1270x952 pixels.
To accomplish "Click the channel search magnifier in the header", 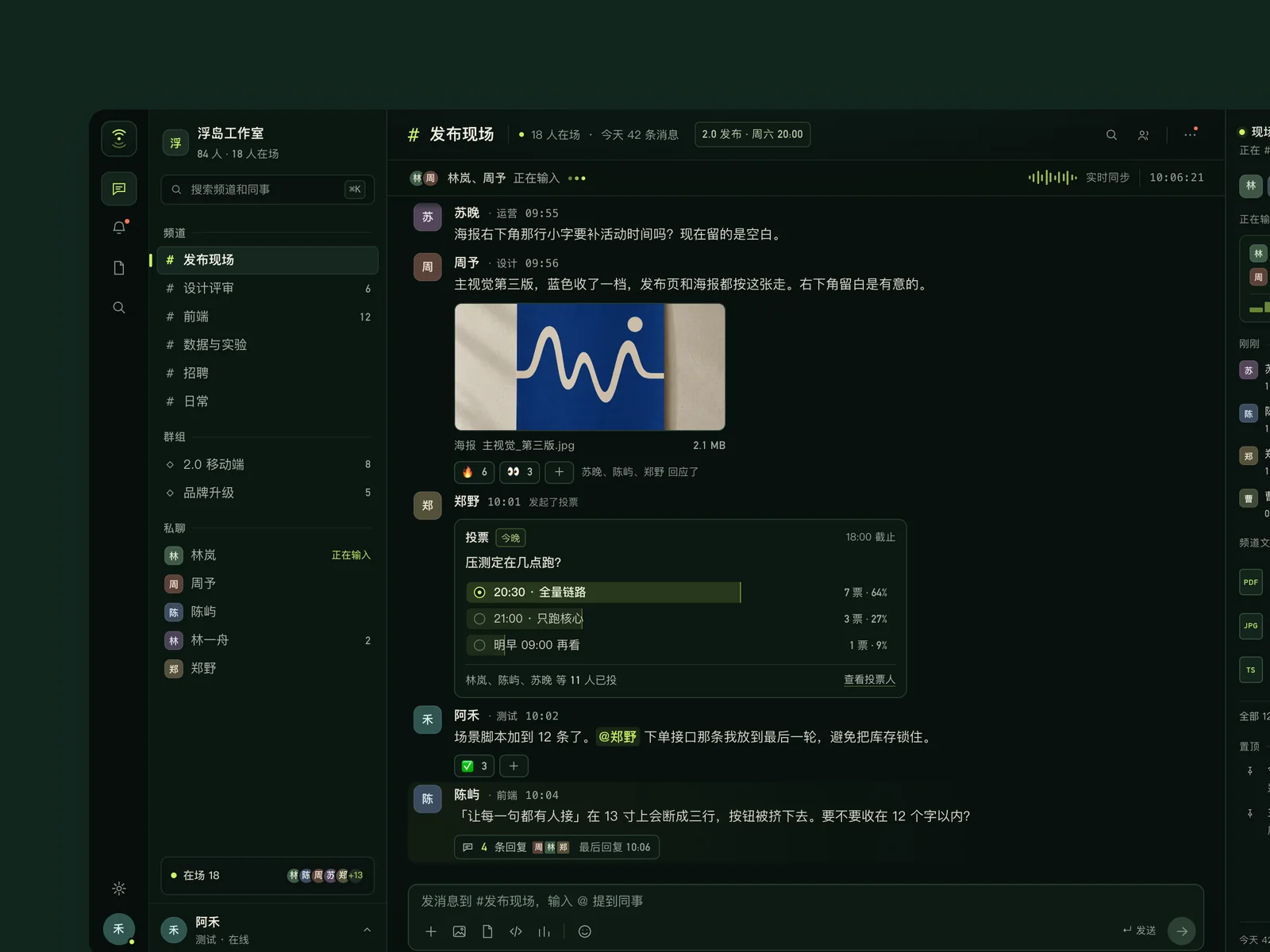I will (x=1111, y=135).
